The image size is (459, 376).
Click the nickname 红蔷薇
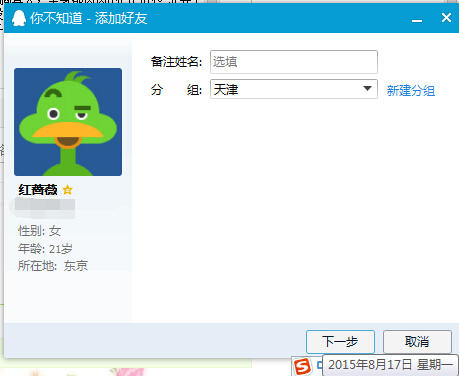point(38,190)
